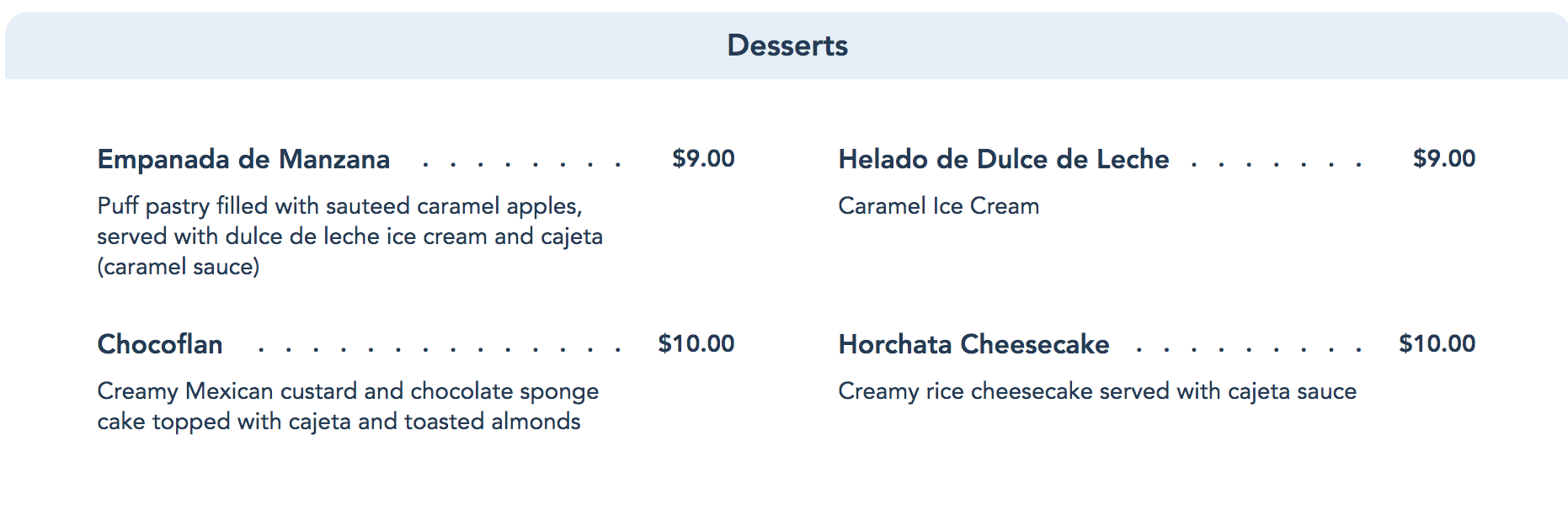Click dotted leader after Helado de Dulce de Leche

pos(1276,163)
